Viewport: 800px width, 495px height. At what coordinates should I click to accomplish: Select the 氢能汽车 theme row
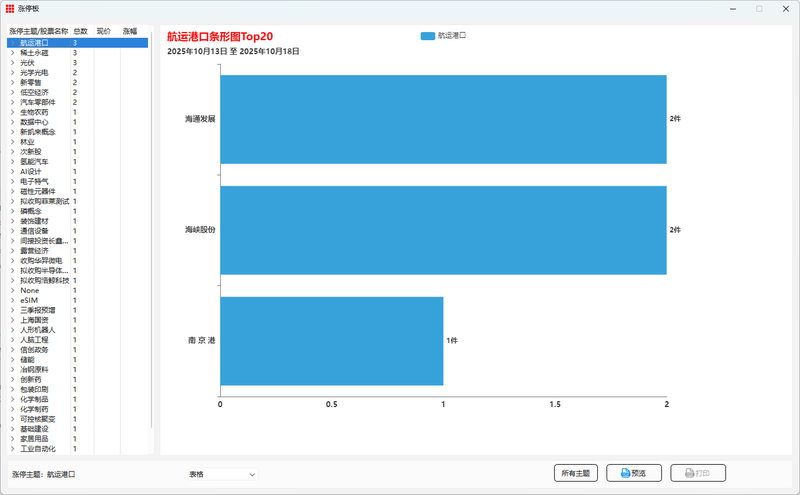point(78,162)
